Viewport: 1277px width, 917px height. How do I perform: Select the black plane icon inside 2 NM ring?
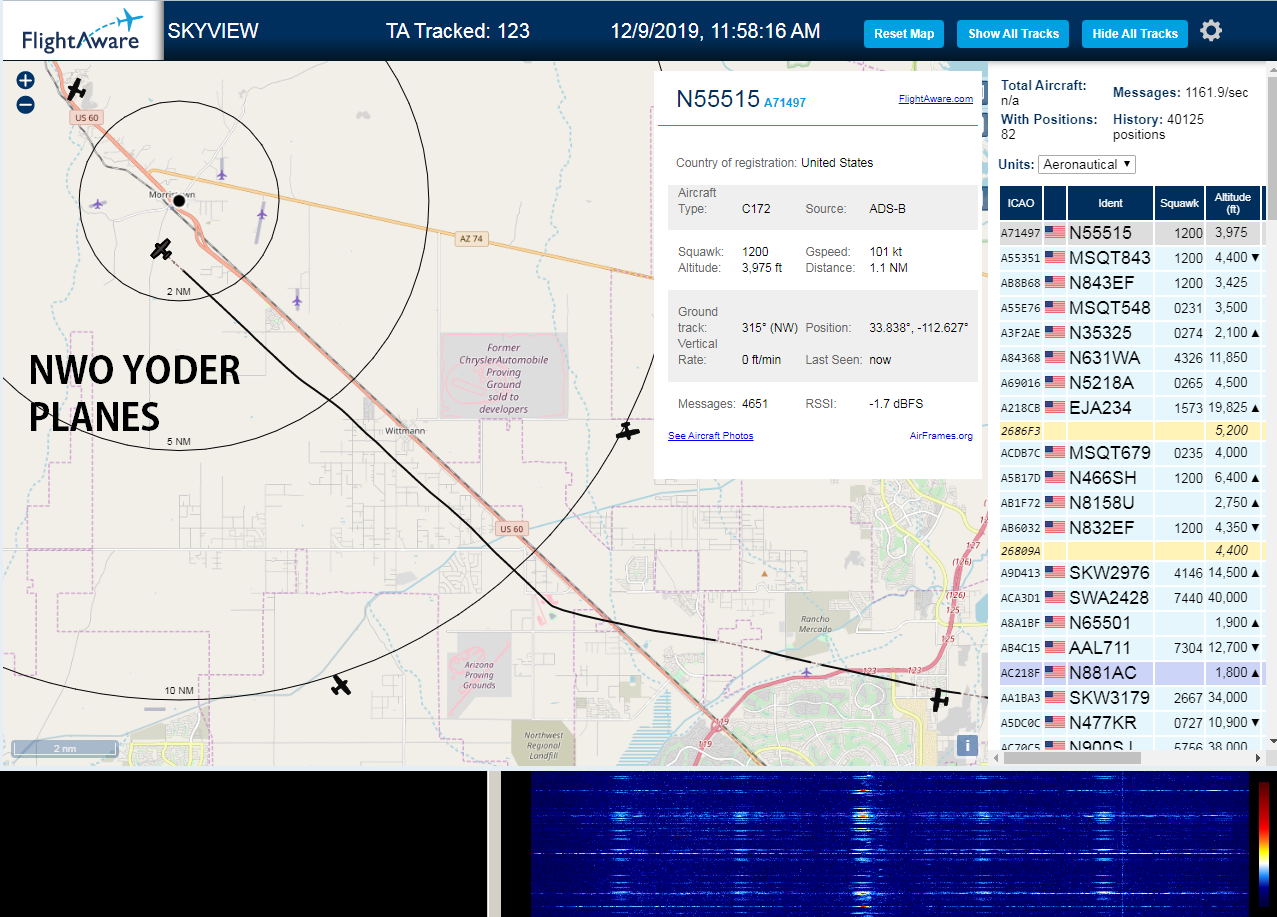coord(162,249)
